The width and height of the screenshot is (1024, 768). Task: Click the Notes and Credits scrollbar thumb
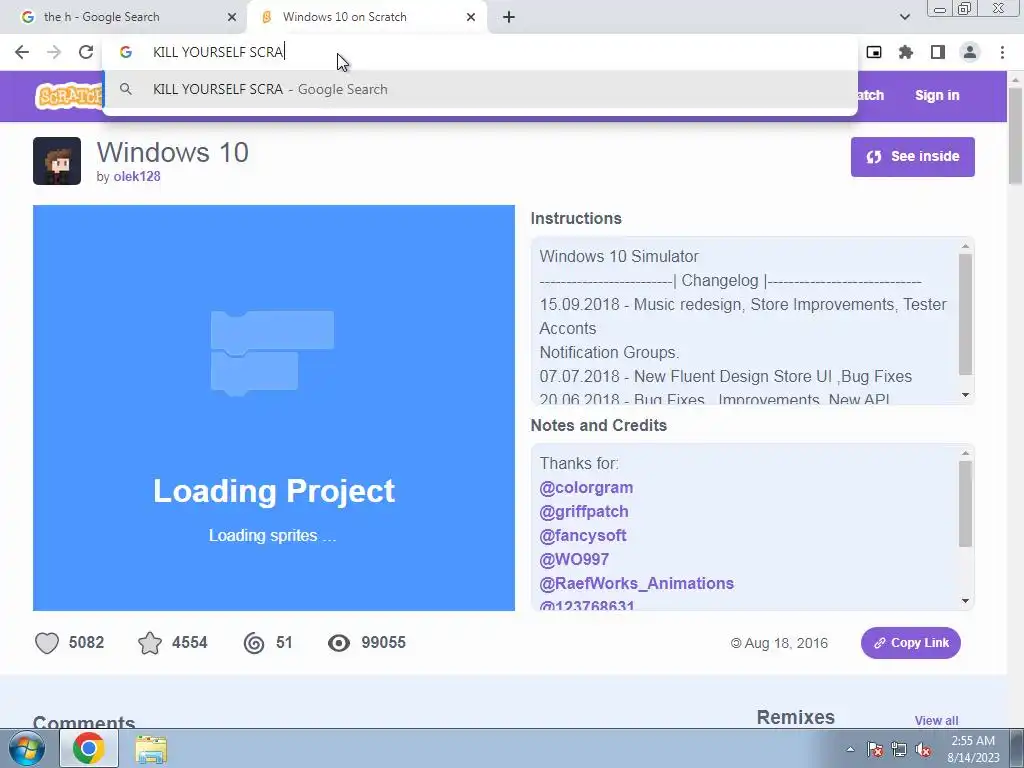[x=965, y=504]
